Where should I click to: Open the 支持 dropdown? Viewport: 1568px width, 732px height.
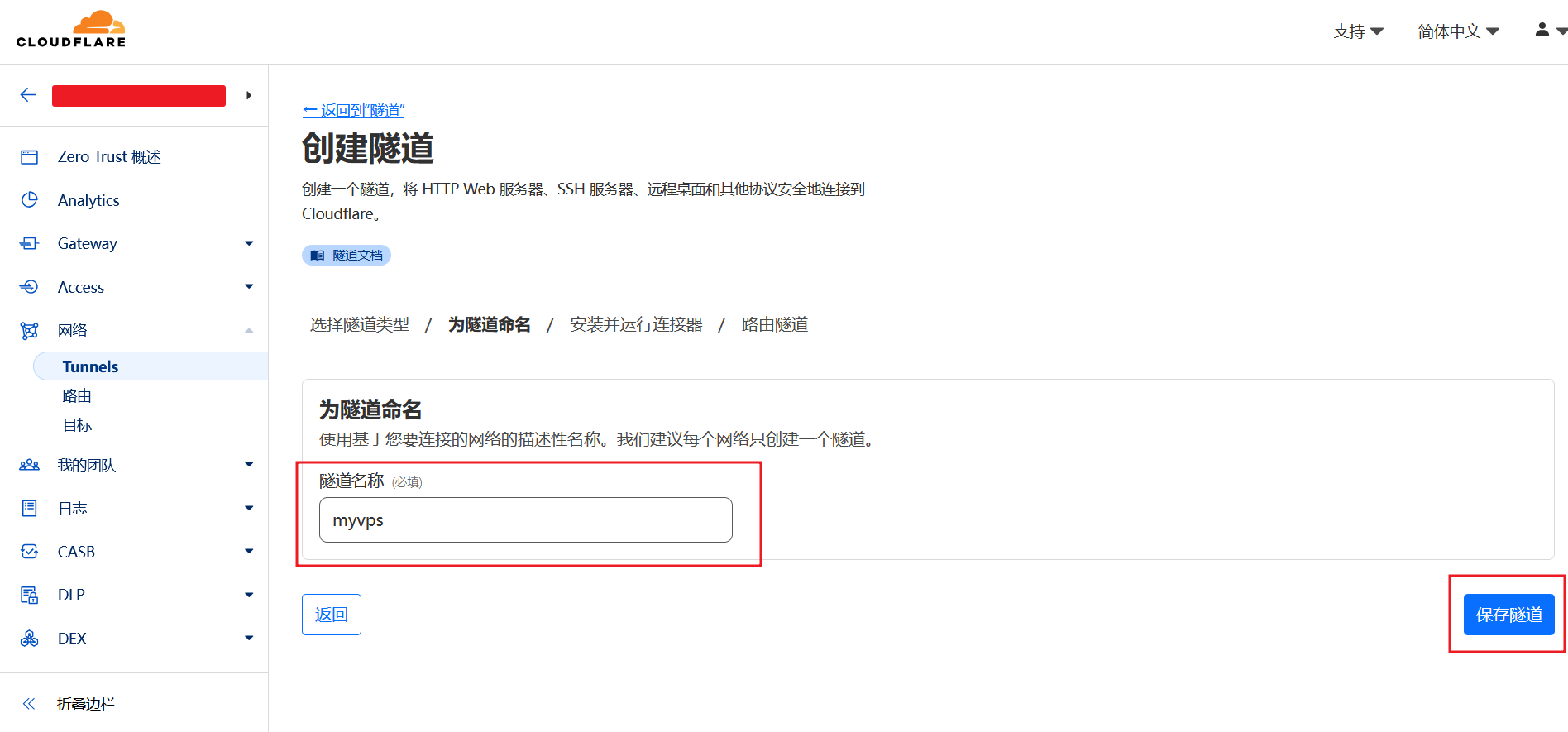coord(1358,31)
